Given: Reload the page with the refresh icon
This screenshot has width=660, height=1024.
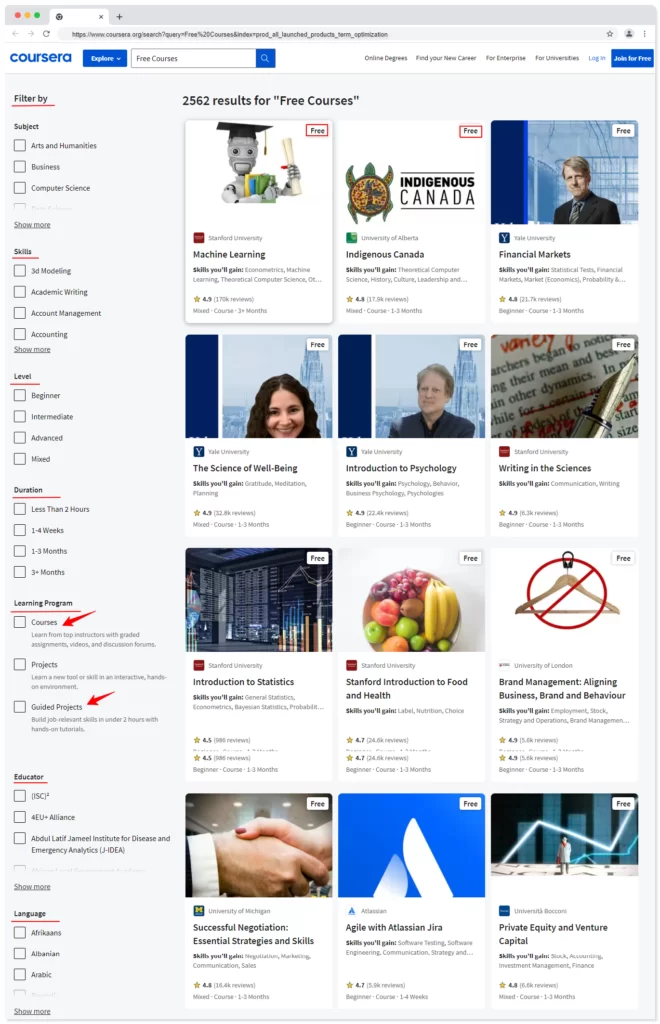Looking at the screenshot, I should click(x=46, y=33).
